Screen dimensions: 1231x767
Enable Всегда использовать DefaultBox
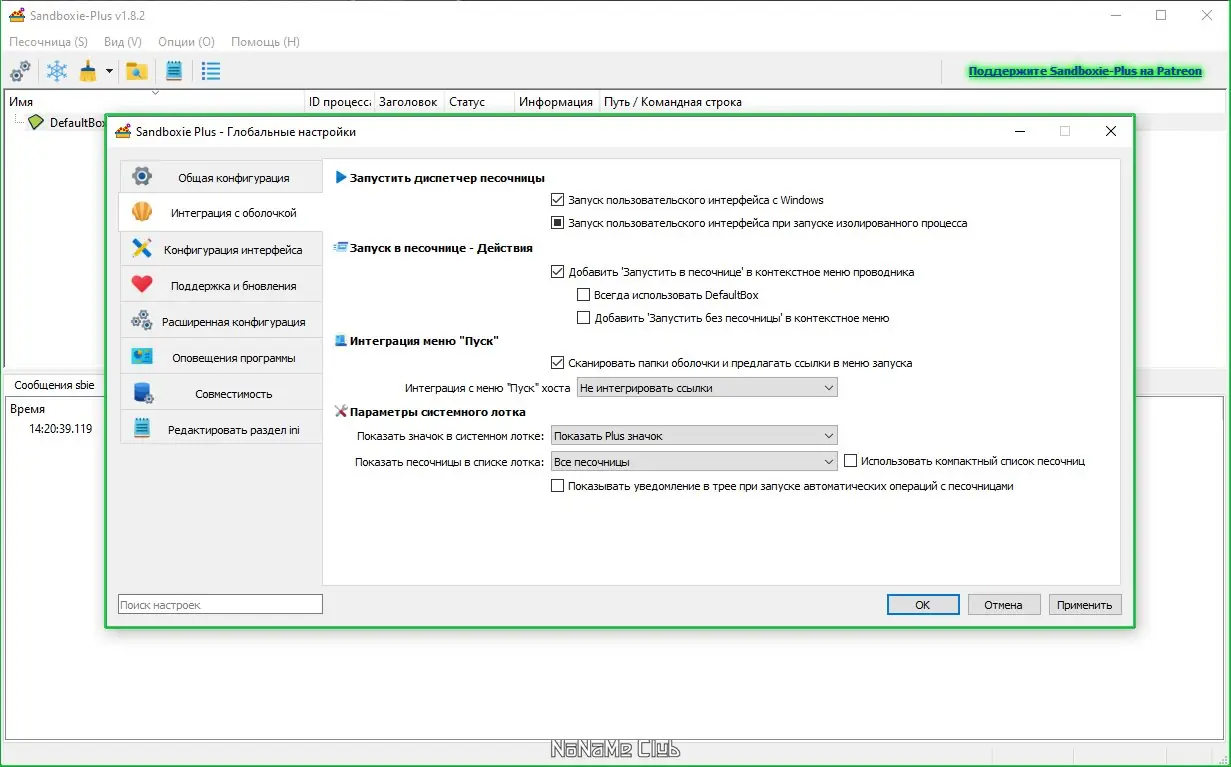(584, 295)
